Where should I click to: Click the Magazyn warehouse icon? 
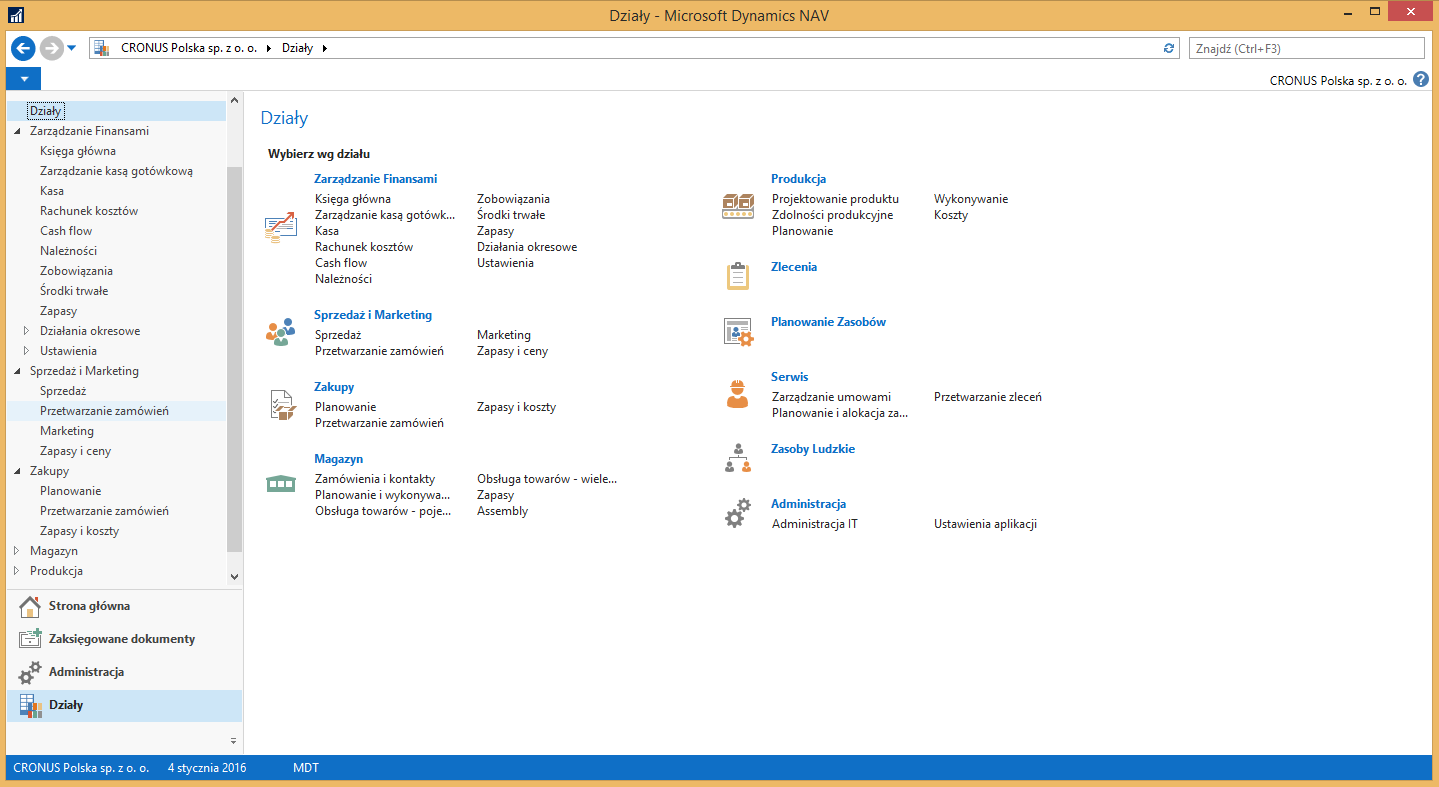point(281,484)
